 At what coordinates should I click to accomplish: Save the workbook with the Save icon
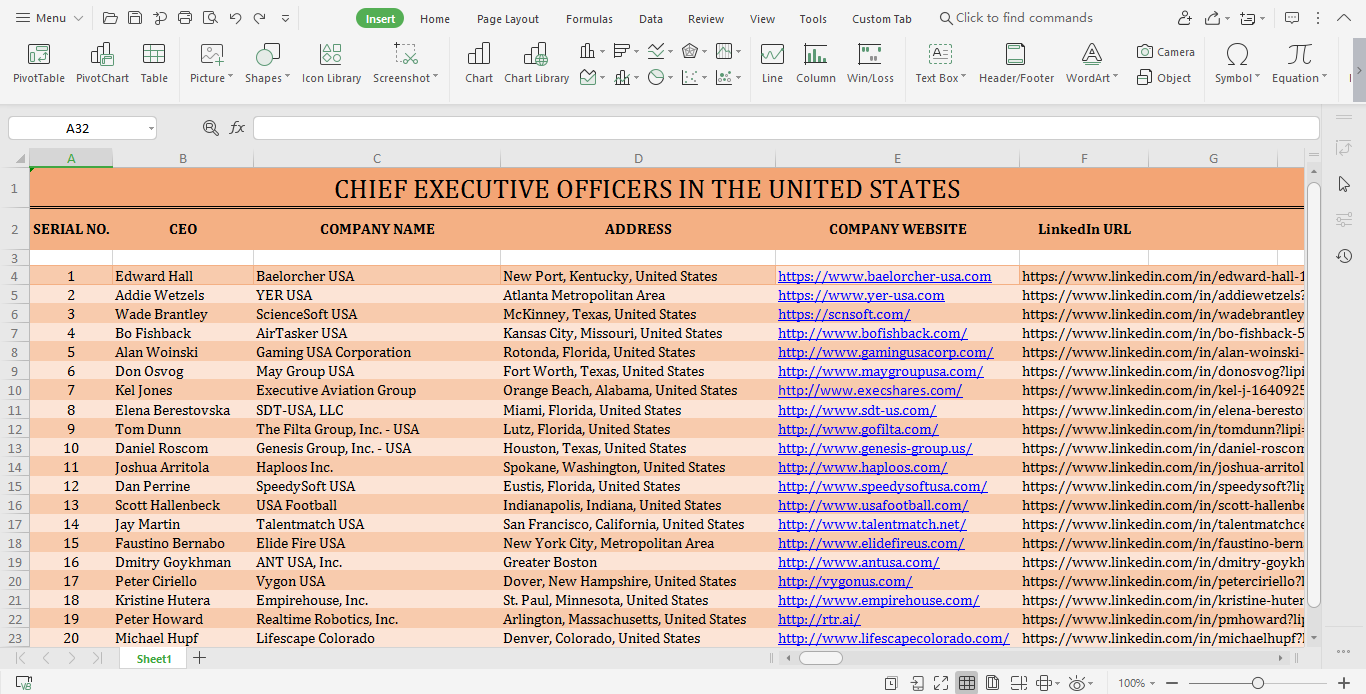tap(135, 18)
